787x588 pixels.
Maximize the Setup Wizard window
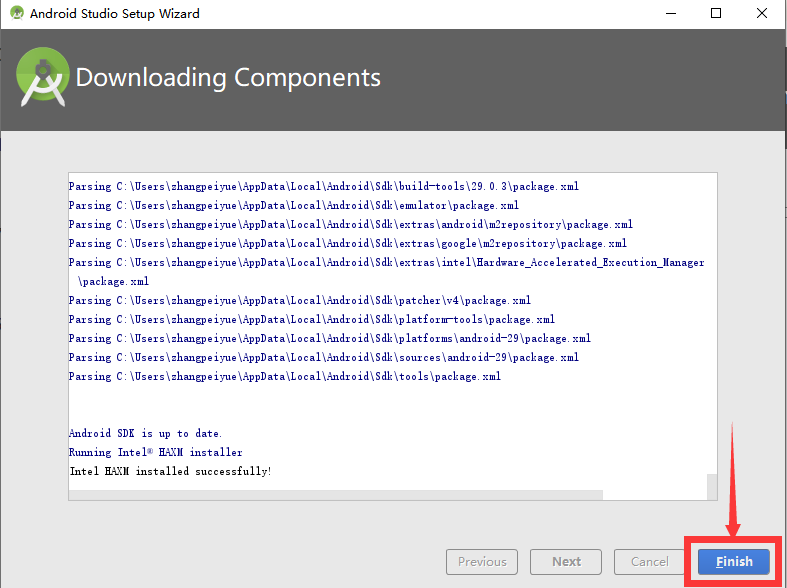[716, 14]
